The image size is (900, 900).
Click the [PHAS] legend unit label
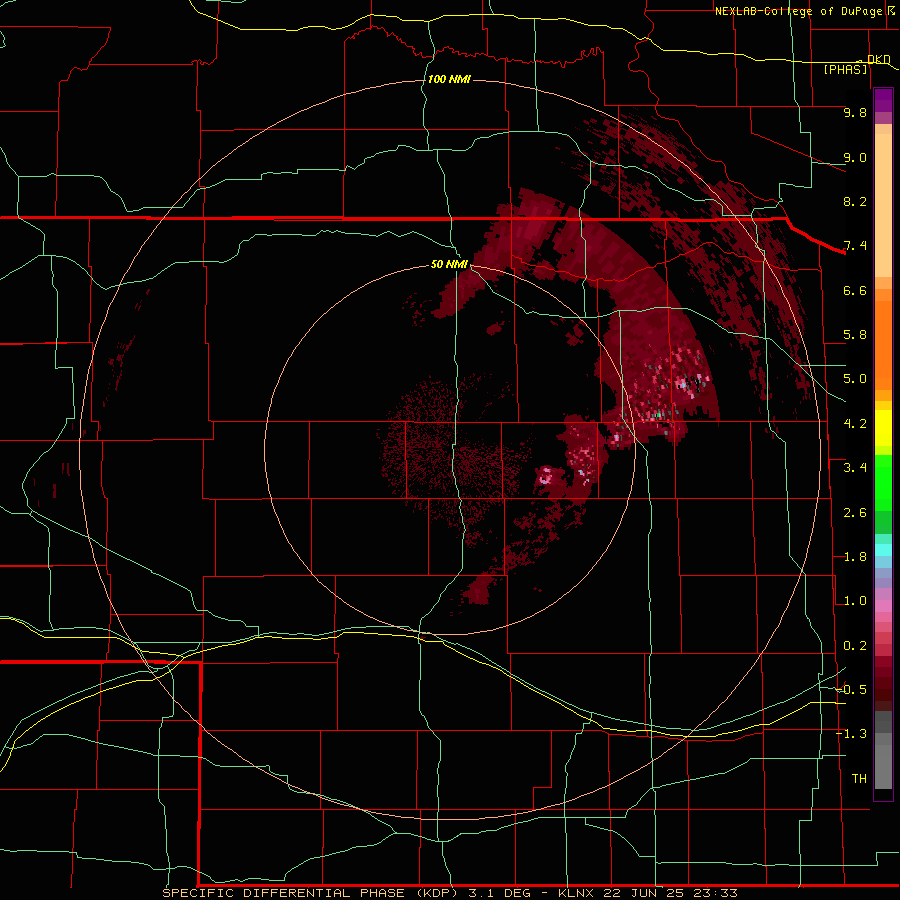(x=845, y=69)
